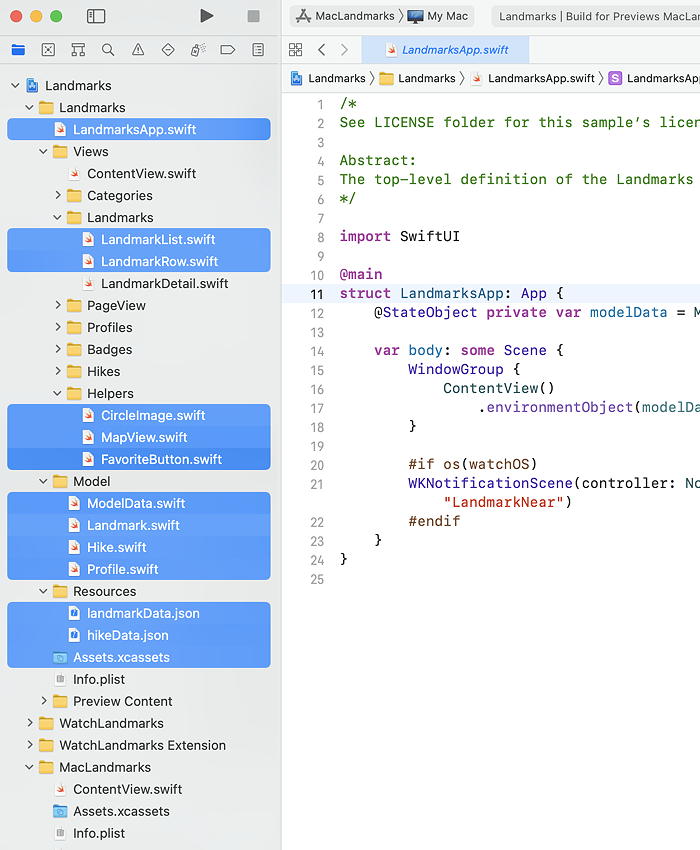Open the Debug navigator

pyautogui.click(x=198, y=50)
